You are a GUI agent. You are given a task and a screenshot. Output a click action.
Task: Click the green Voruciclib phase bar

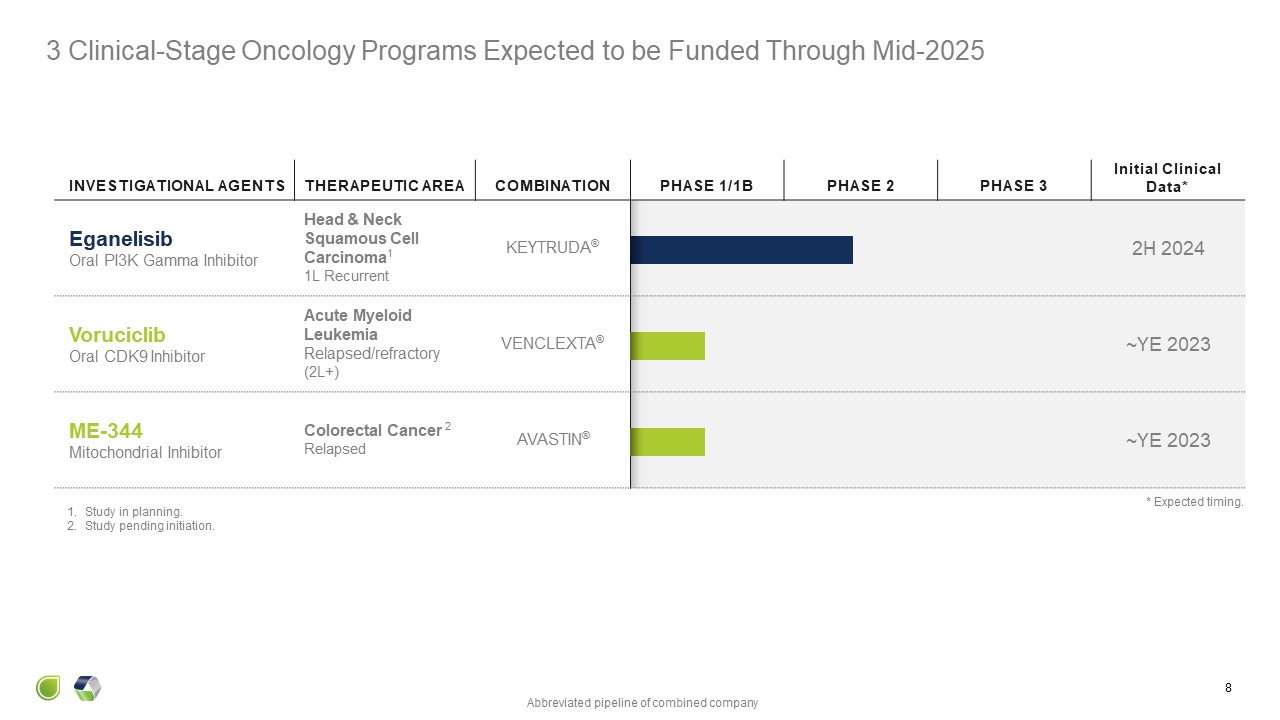667,346
